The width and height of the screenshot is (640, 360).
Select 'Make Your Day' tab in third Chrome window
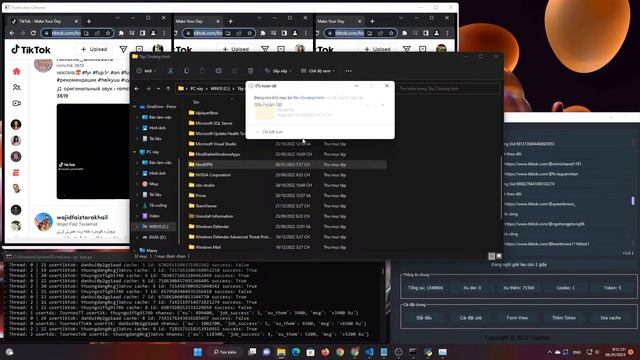[x=338, y=21]
